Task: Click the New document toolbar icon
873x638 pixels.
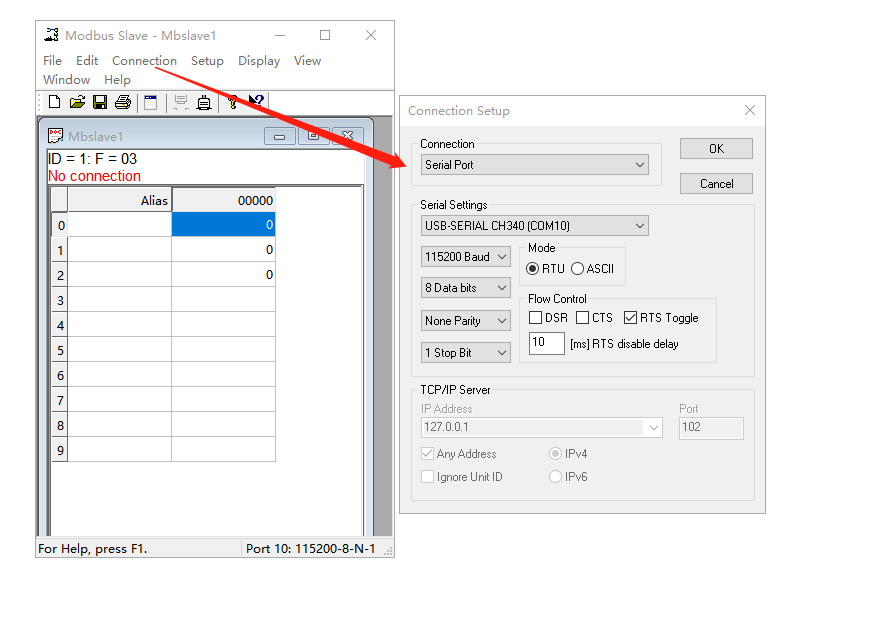Action: coord(54,102)
